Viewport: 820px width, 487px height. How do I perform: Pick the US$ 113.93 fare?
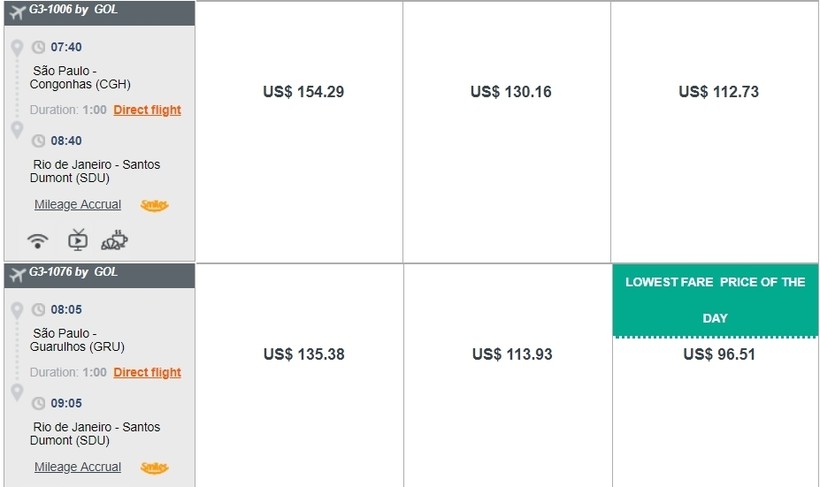(512, 355)
